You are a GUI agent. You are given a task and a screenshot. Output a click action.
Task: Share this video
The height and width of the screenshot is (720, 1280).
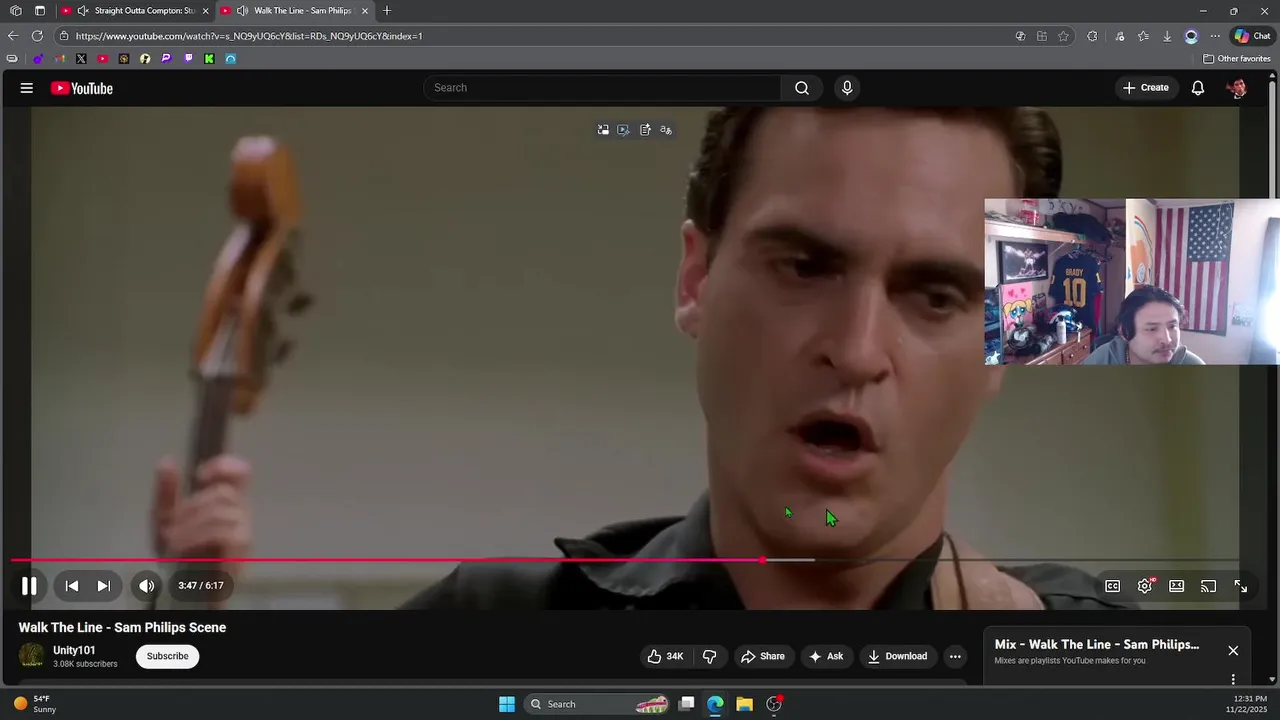click(x=762, y=656)
